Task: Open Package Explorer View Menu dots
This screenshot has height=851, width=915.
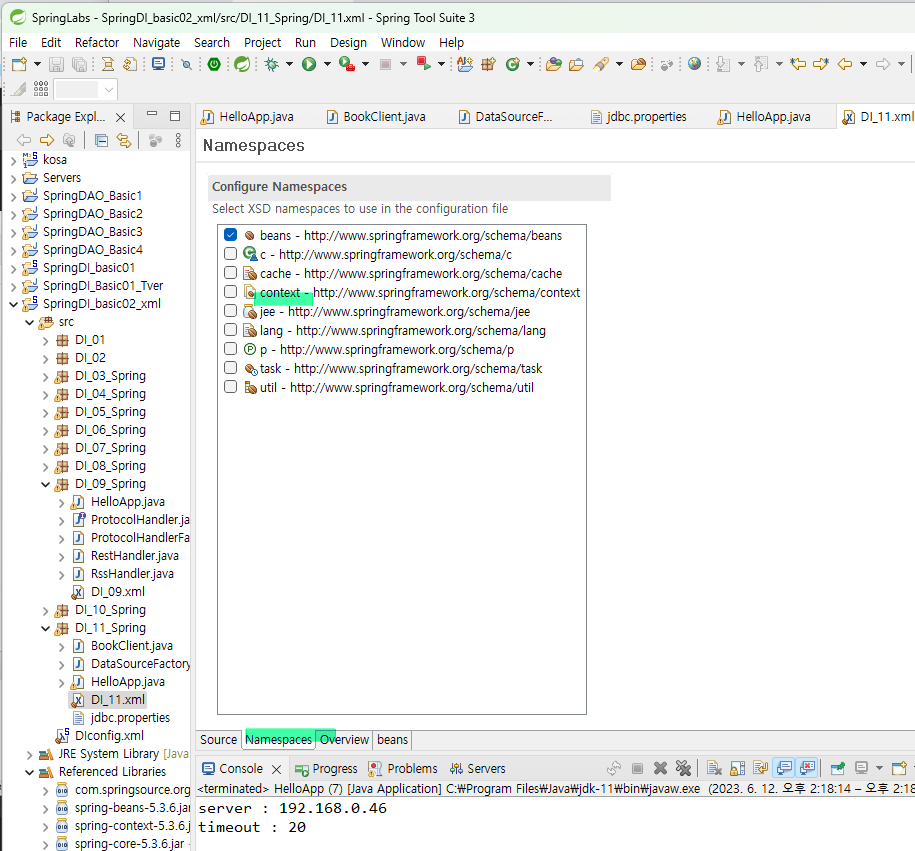Action: click(x=178, y=140)
